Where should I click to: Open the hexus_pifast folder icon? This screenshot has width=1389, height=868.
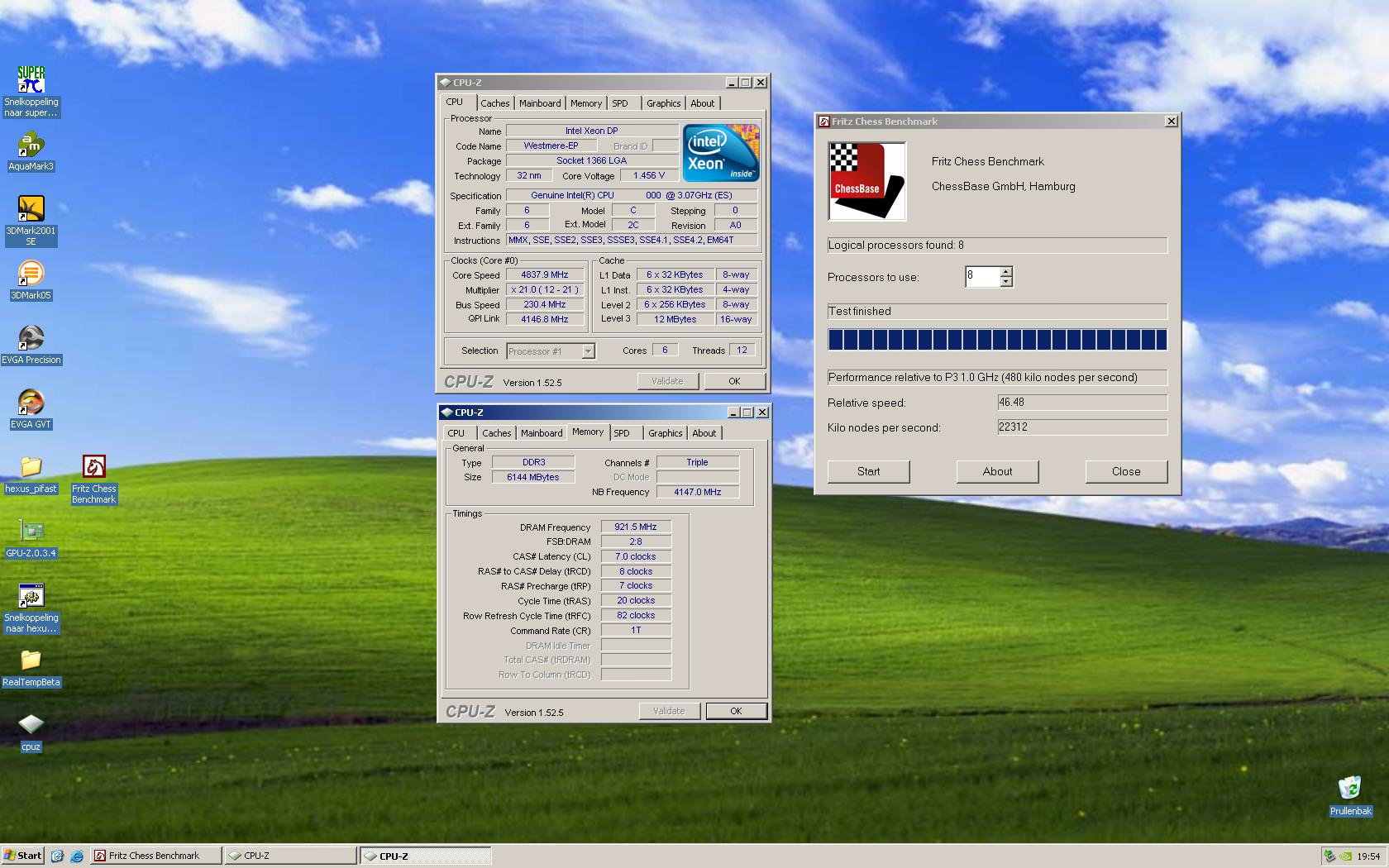[x=31, y=474]
